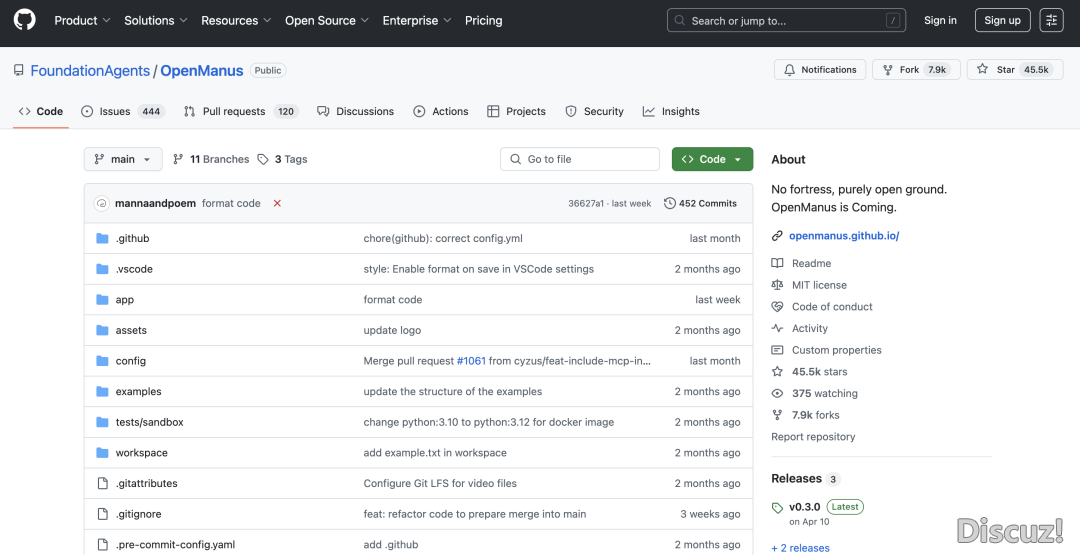Click the Sign up button
Viewport: 1080px width, 555px height.
point(1001,20)
